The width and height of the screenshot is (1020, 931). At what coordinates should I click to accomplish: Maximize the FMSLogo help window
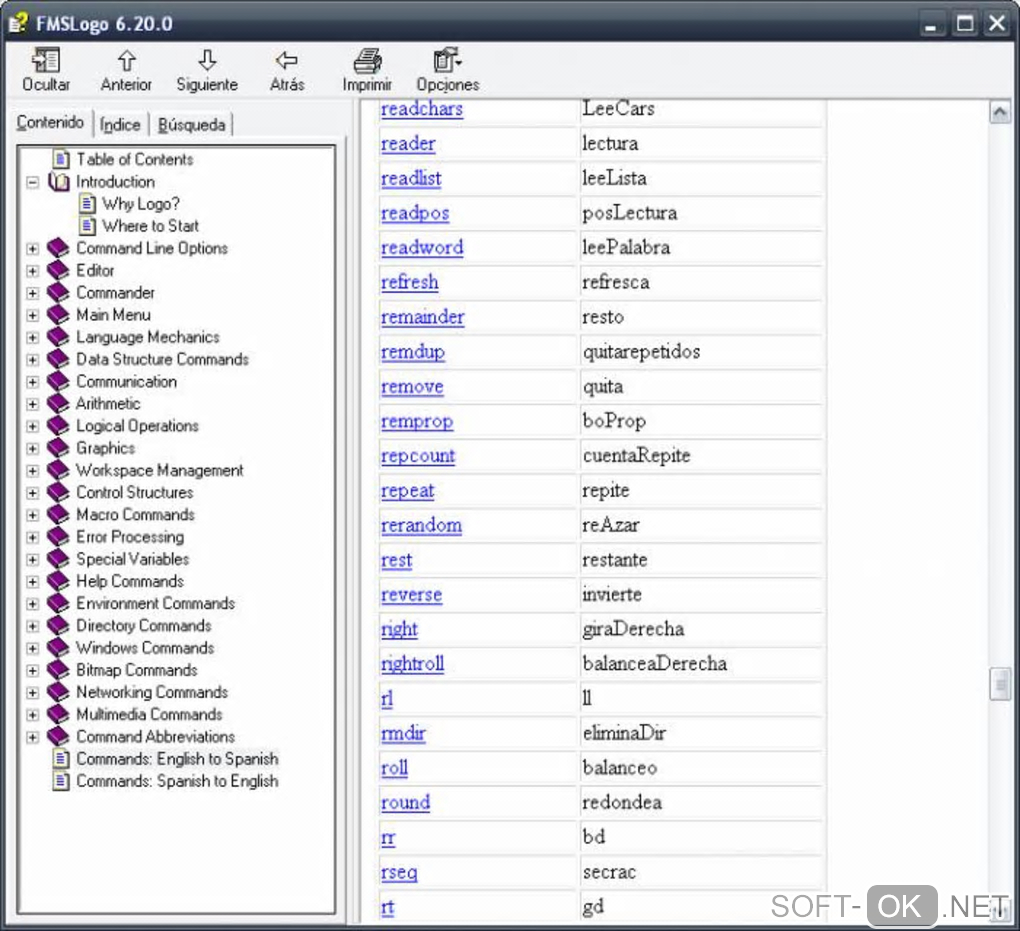[x=965, y=24]
